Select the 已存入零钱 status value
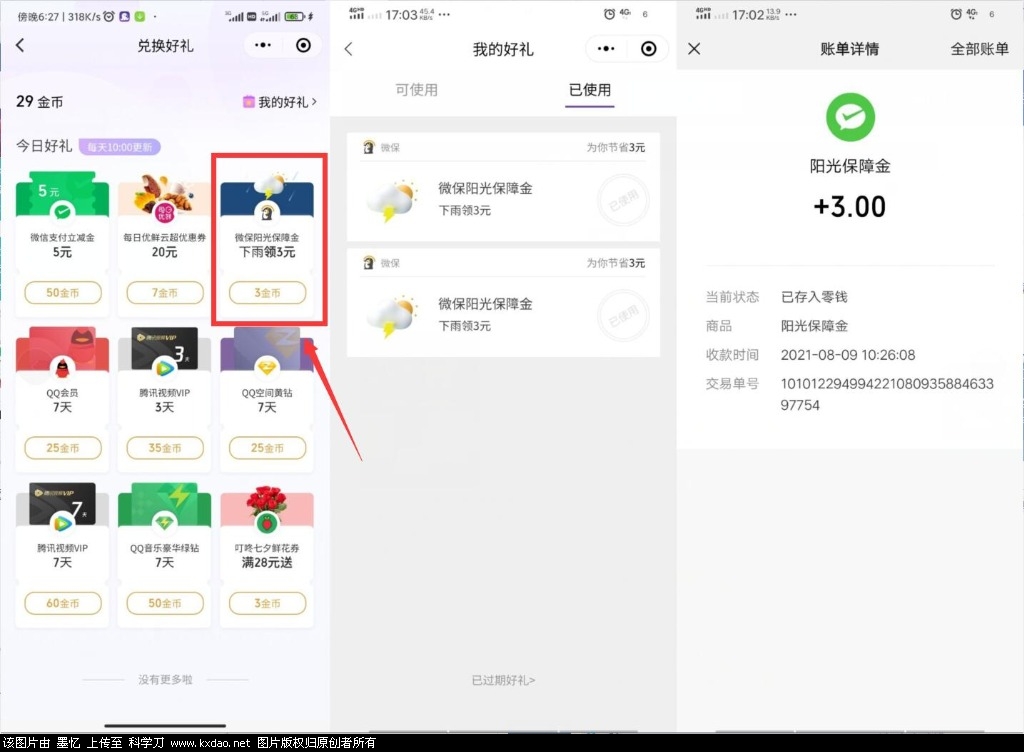The width and height of the screenshot is (1024, 752). (814, 297)
